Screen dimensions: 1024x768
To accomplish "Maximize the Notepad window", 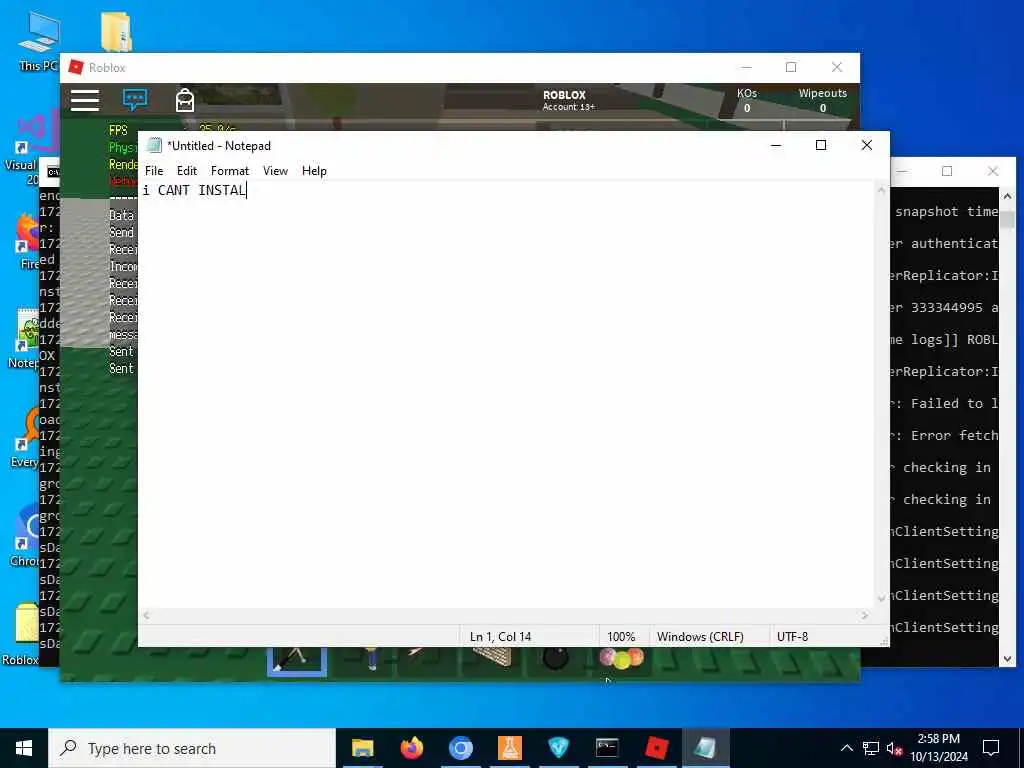I will point(821,145).
